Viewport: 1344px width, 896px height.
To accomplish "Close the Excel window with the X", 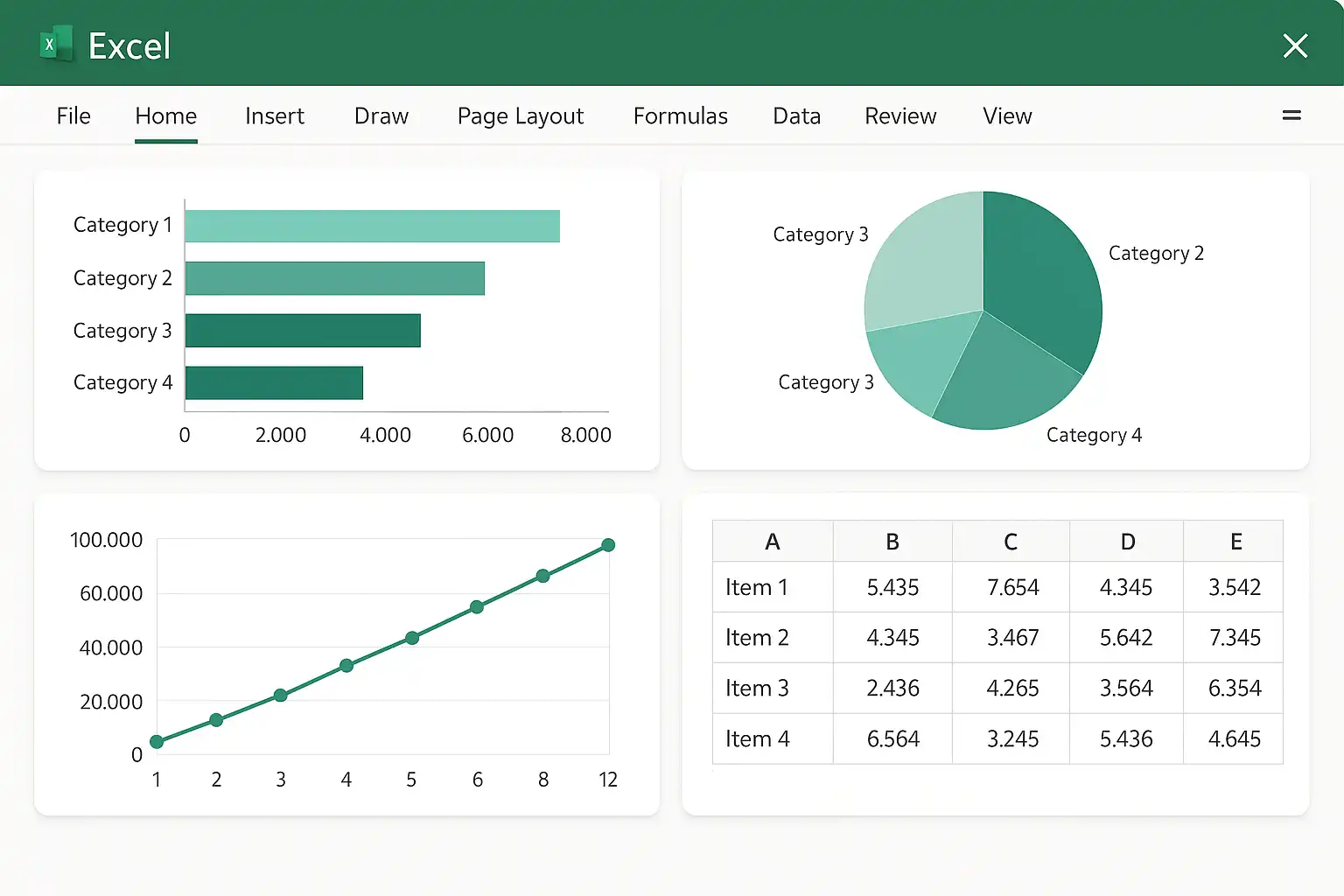I will click(1294, 45).
